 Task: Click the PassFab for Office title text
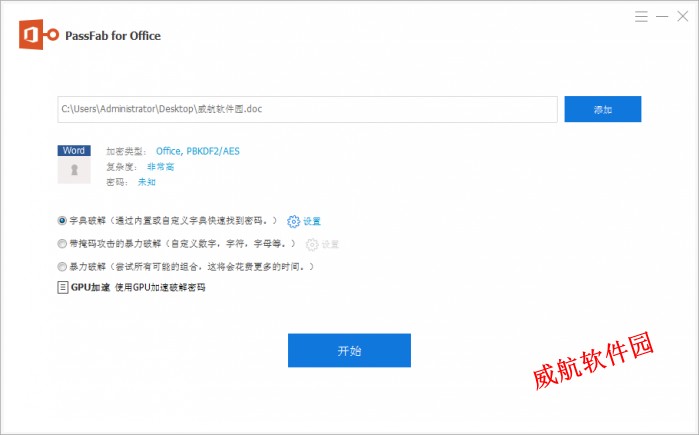[x=112, y=36]
